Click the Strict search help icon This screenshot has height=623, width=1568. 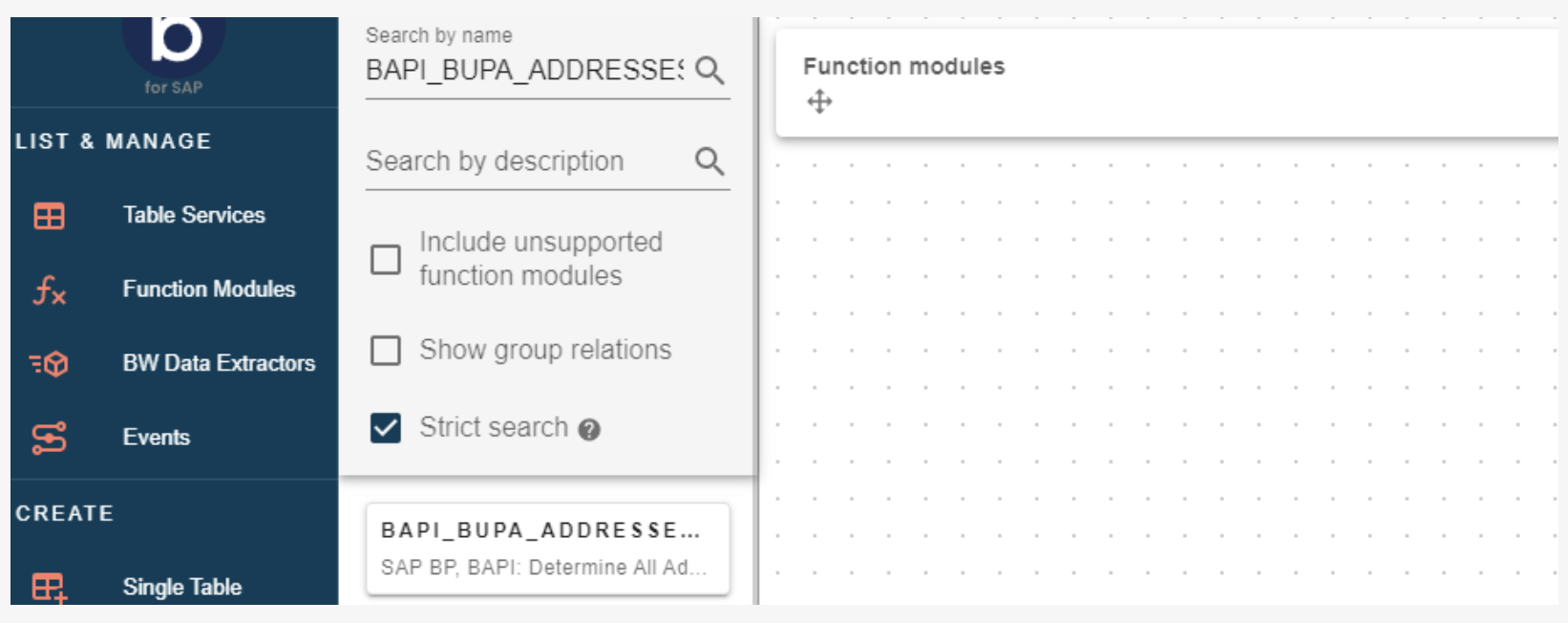tap(589, 430)
